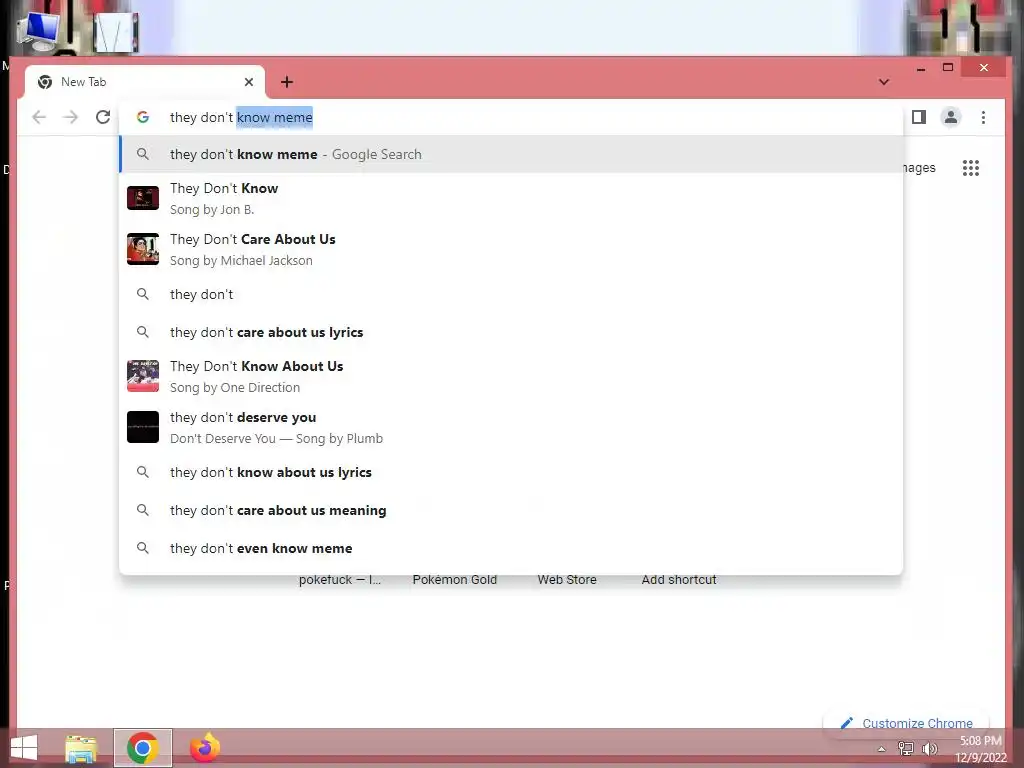Click the Add shortcut button
Screen dimensions: 1024x768
click(679, 579)
